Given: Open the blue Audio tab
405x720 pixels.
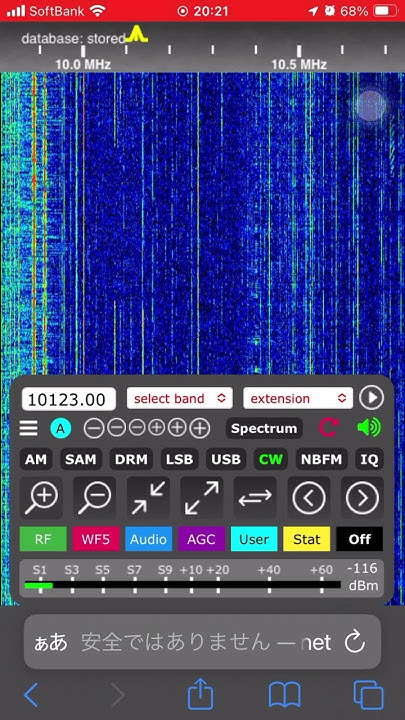Looking at the screenshot, I should (149, 539).
